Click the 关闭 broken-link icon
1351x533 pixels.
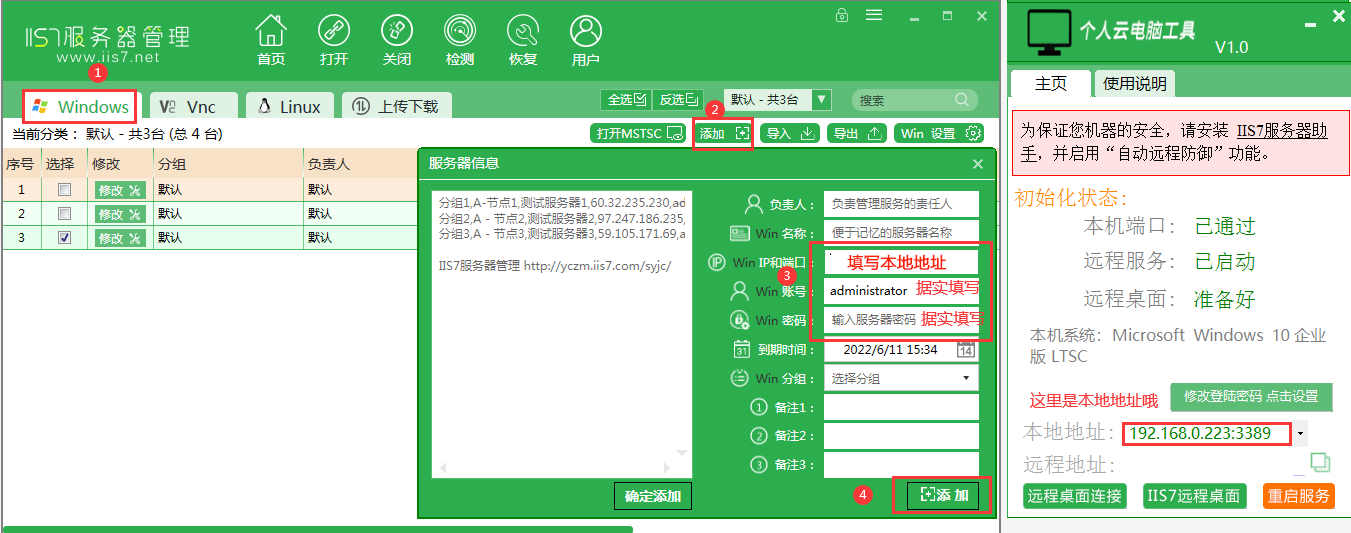point(397,30)
